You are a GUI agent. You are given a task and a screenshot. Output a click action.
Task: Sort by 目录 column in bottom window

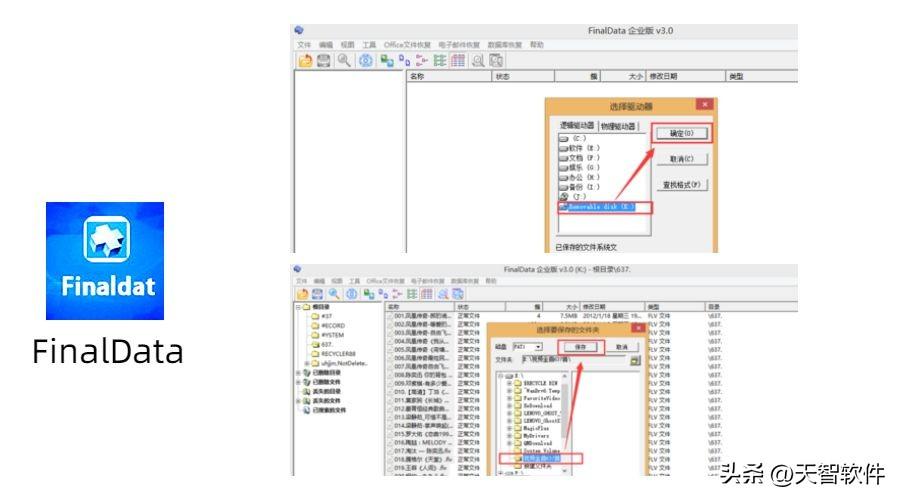[x=751, y=307]
